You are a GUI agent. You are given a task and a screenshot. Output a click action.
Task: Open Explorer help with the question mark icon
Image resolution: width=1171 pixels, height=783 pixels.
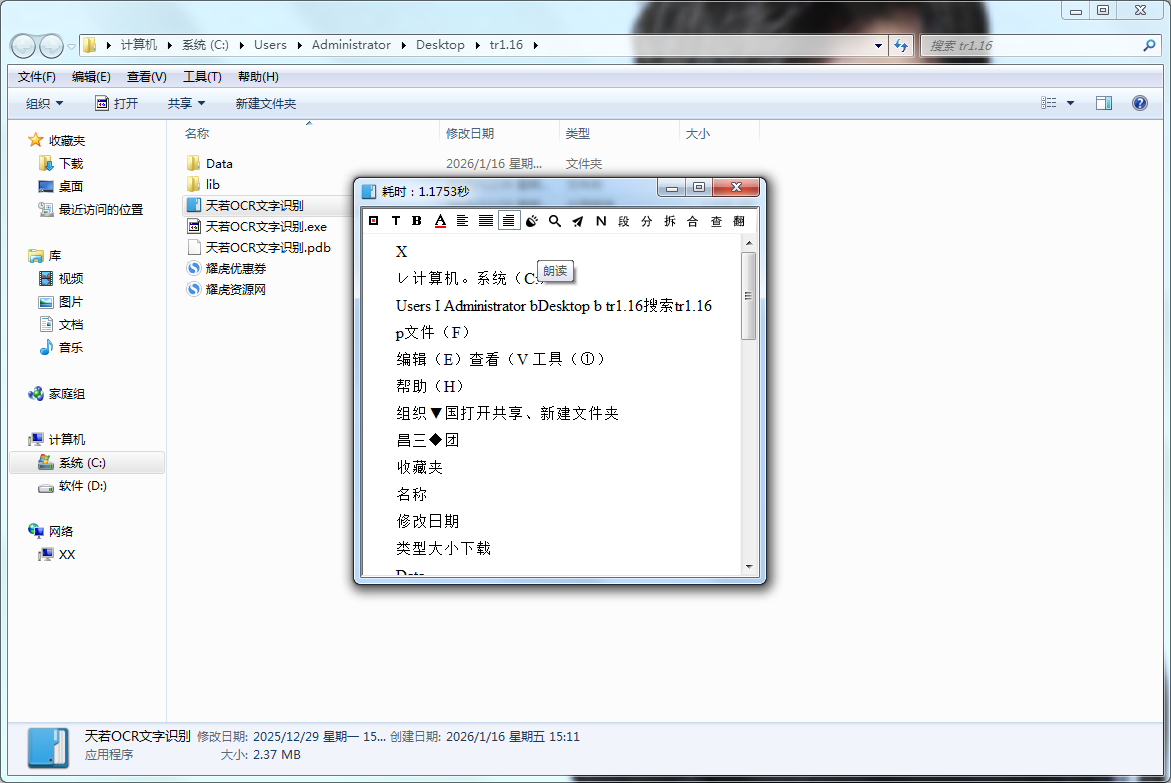(1139, 103)
